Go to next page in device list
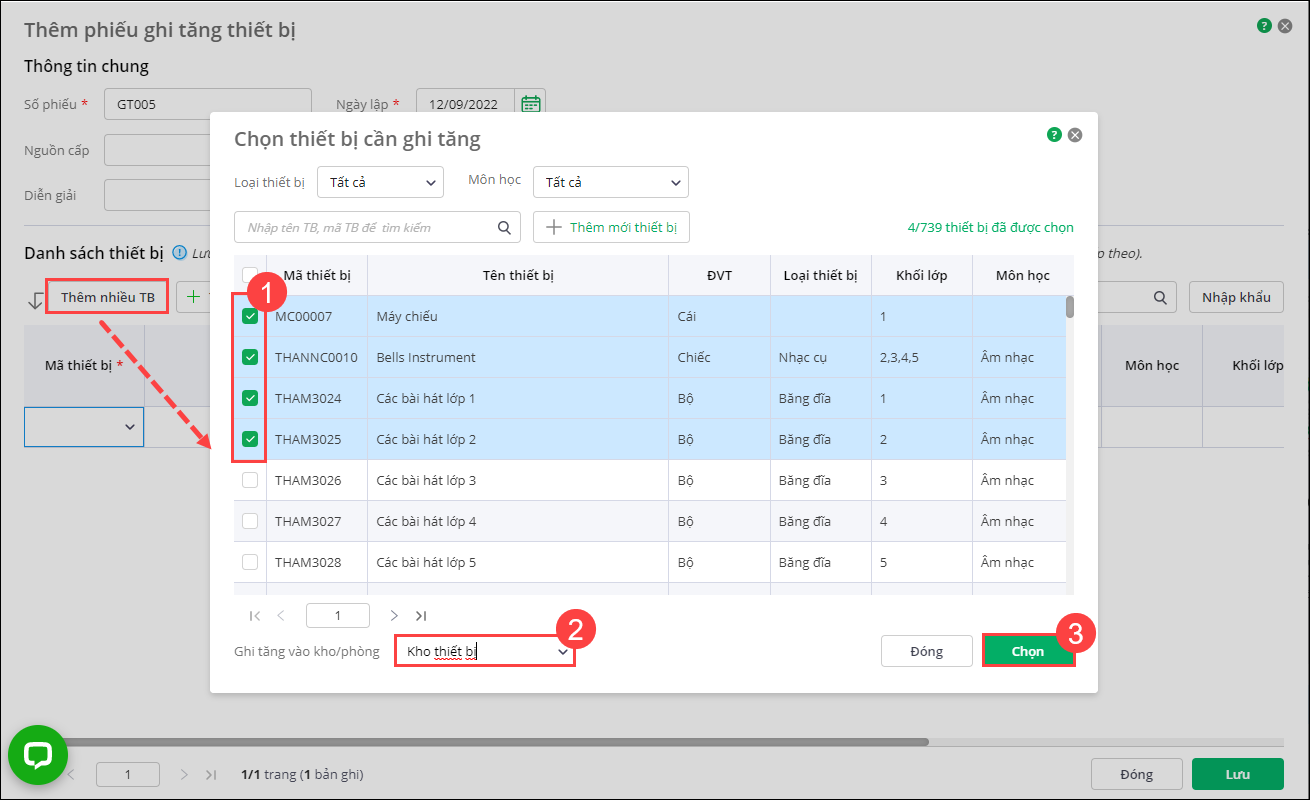Screen dimensions: 1310x800 pyautogui.click(x=394, y=616)
